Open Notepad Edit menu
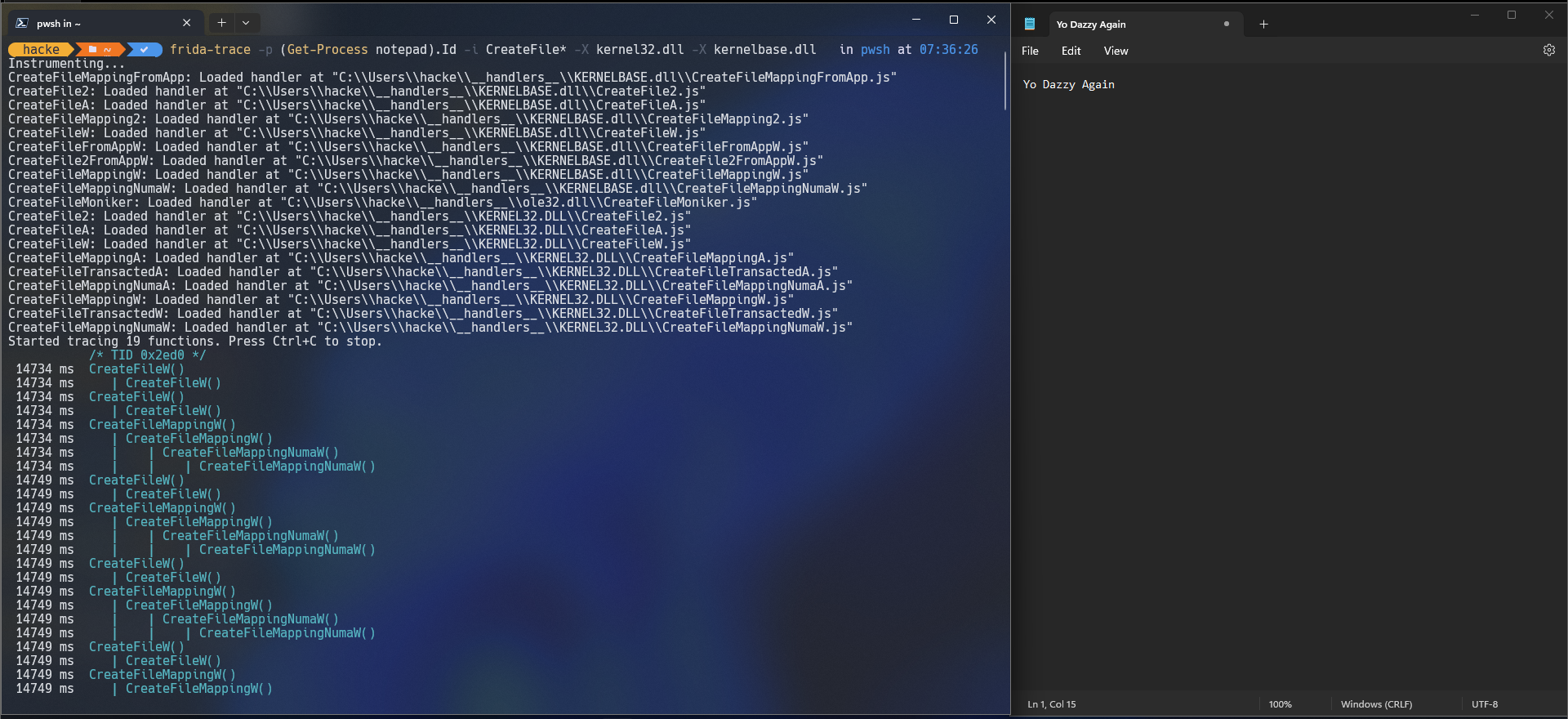1568x719 pixels. (x=1071, y=51)
